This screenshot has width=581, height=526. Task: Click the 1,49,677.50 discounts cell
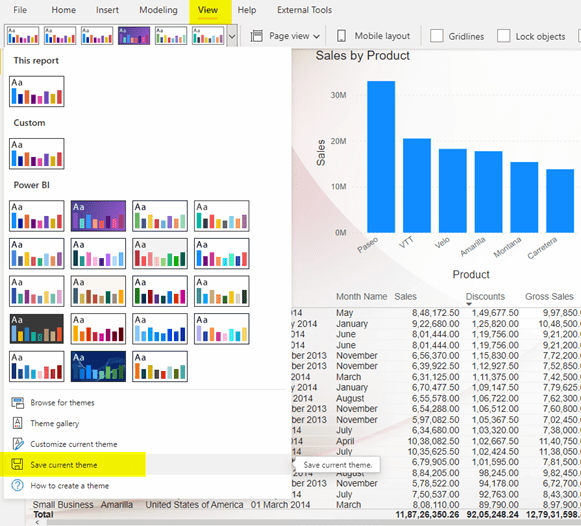click(495, 313)
